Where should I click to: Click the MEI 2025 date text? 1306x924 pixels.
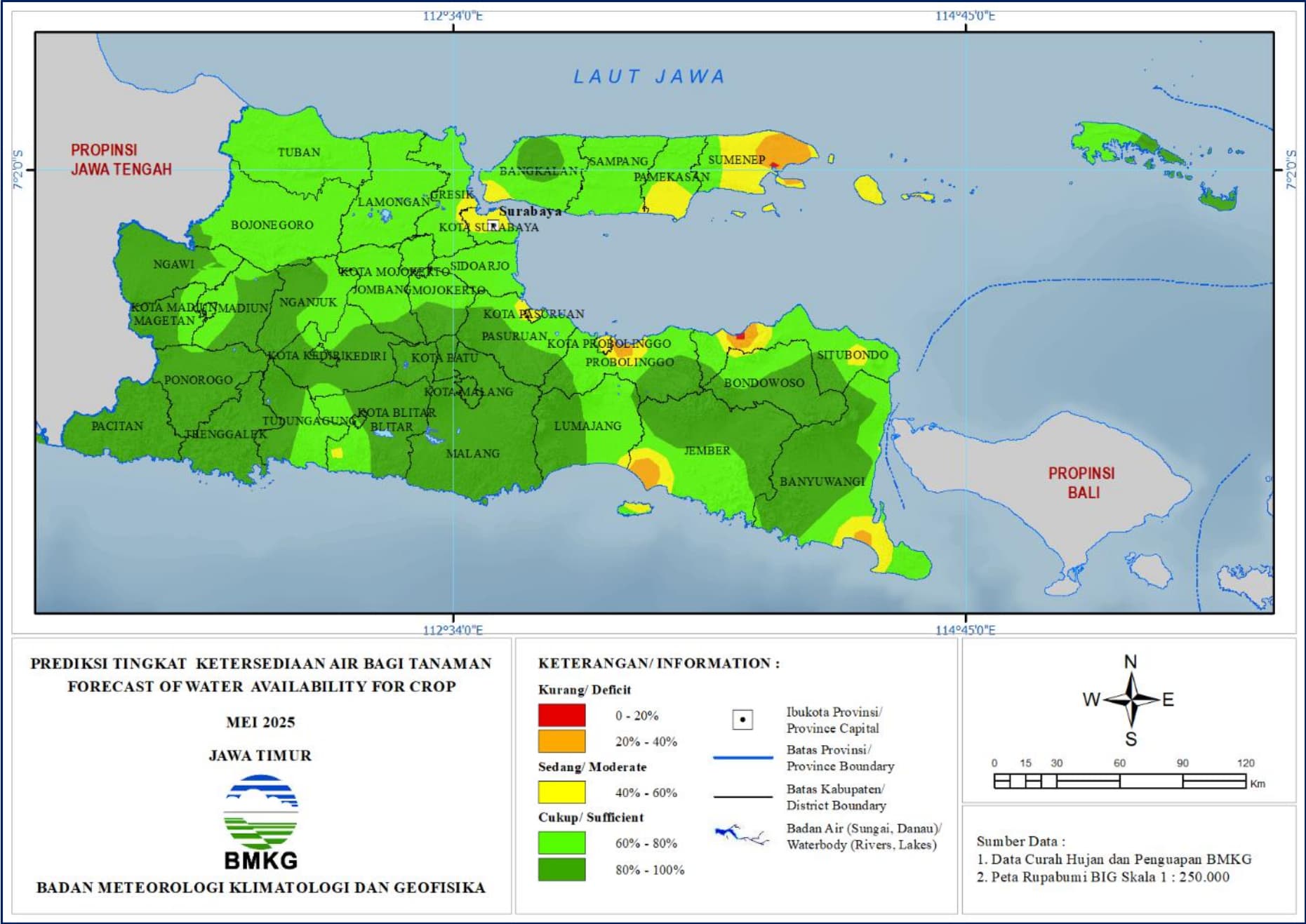pos(260,722)
